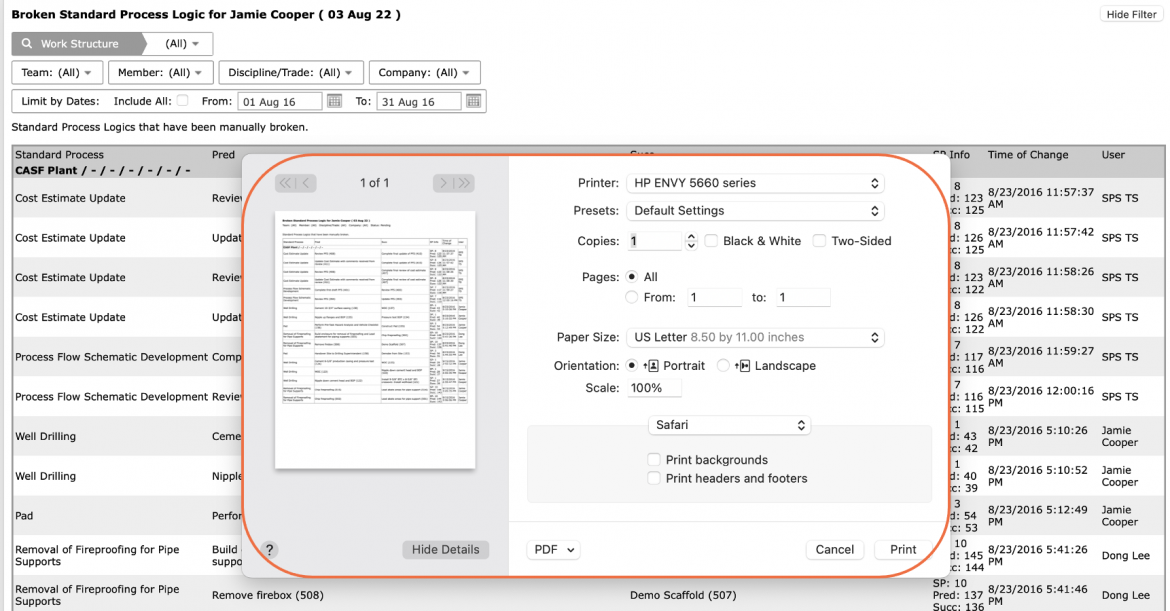This screenshot has height=611, width=1170.
Task: Click the Copies input field
Action: click(654, 241)
